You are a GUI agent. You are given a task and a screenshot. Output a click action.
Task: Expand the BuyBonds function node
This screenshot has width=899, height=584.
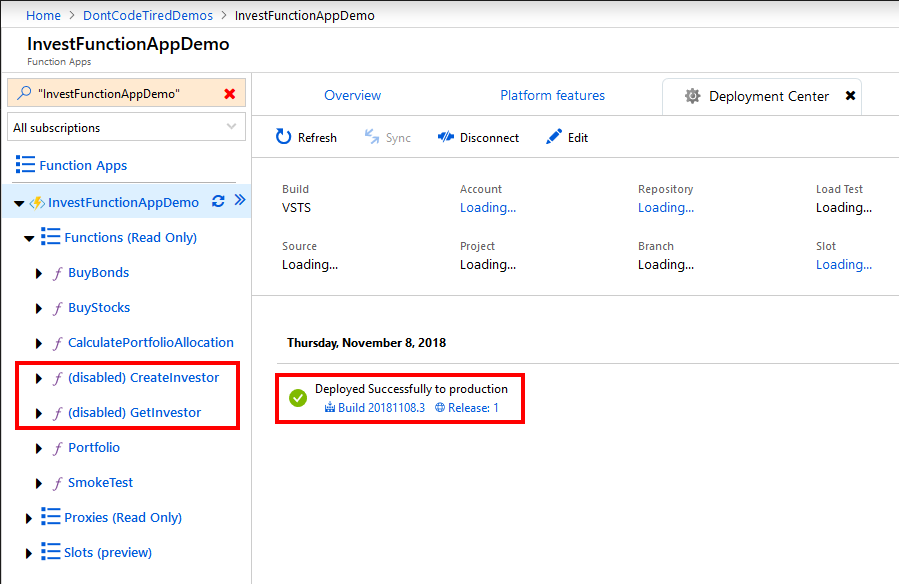[x=38, y=272]
